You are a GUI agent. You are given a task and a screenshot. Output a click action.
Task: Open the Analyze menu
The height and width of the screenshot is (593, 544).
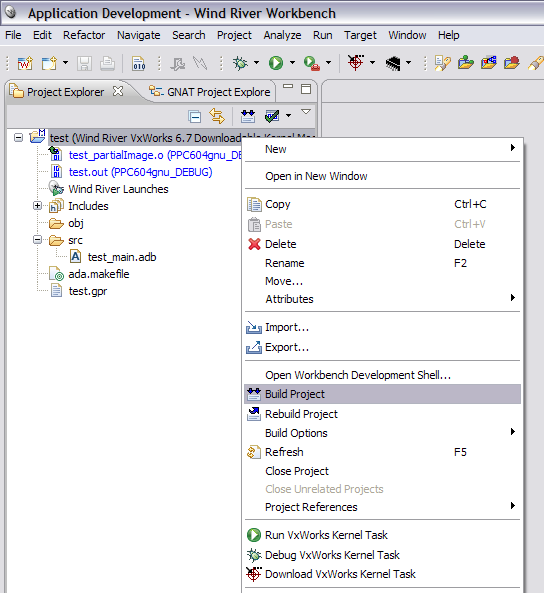[282, 35]
